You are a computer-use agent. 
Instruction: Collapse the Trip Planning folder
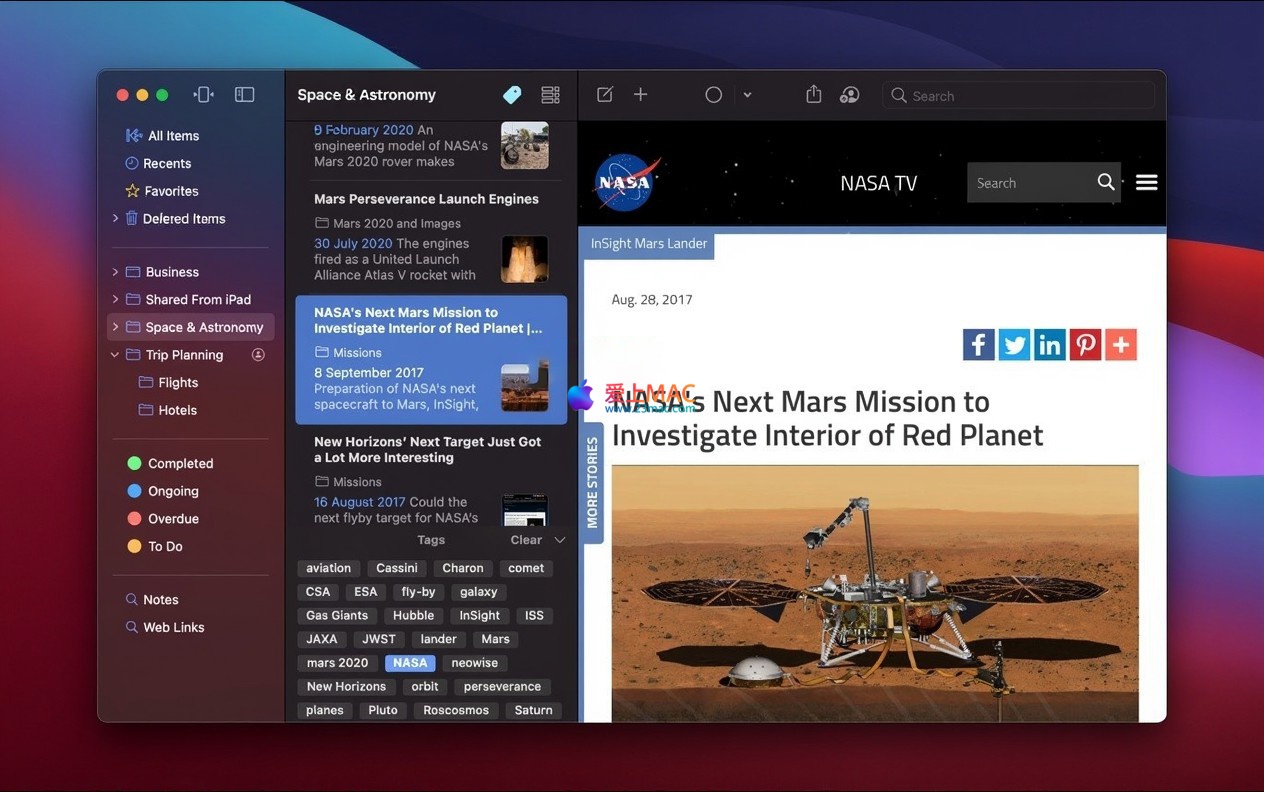click(115, 355)
